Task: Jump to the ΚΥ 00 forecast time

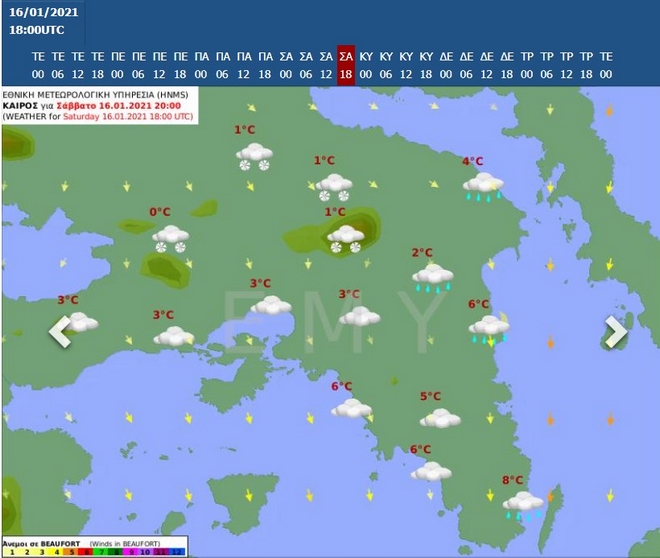Action: pyautogui.click(x=366, y=64)
